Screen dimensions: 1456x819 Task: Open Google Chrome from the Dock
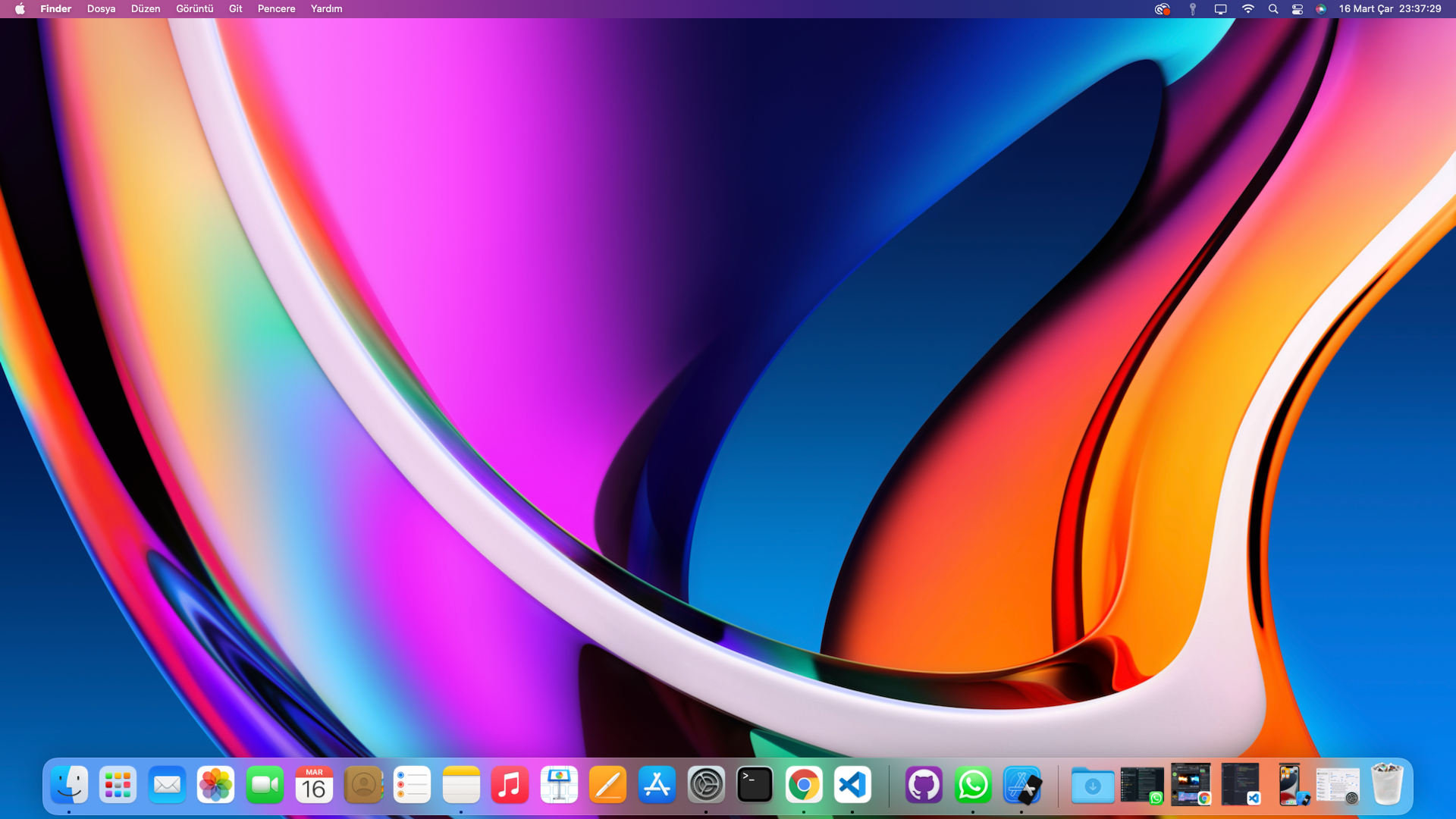coord(804,785)
